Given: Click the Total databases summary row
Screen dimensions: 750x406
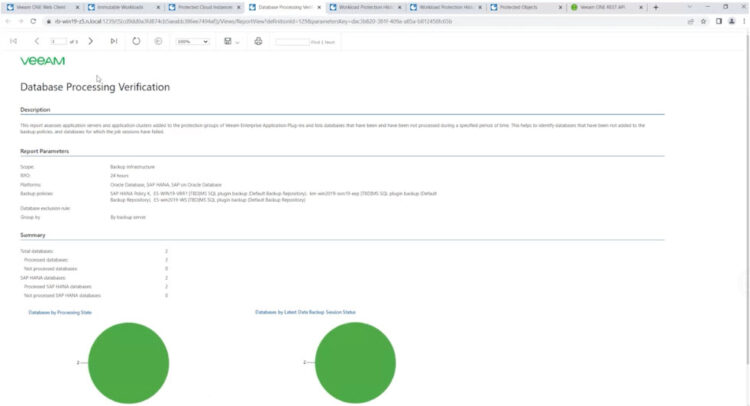Looking at the screenshot, I should 94,251.
